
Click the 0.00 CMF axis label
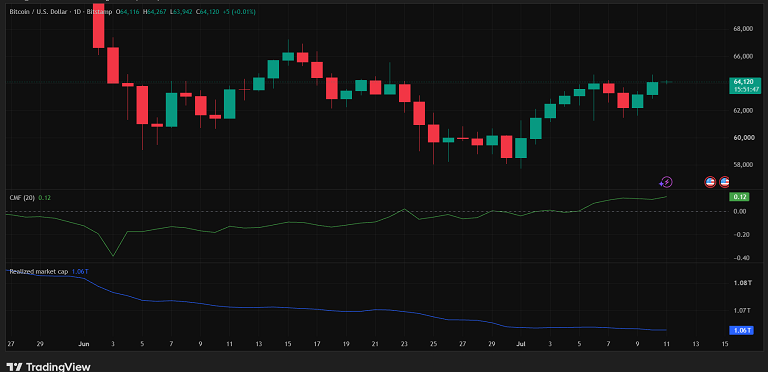[x=739, y=211]
